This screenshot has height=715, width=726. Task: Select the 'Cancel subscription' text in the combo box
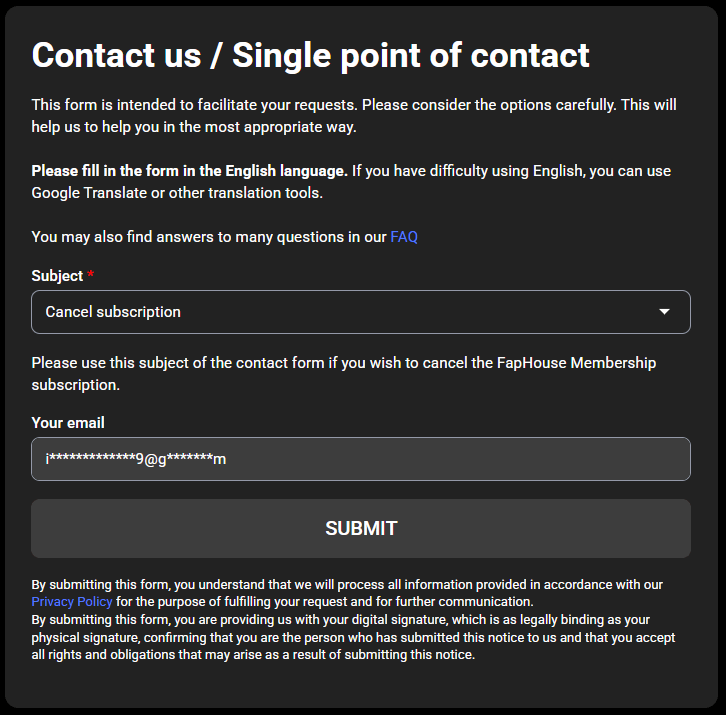(113, 312)
